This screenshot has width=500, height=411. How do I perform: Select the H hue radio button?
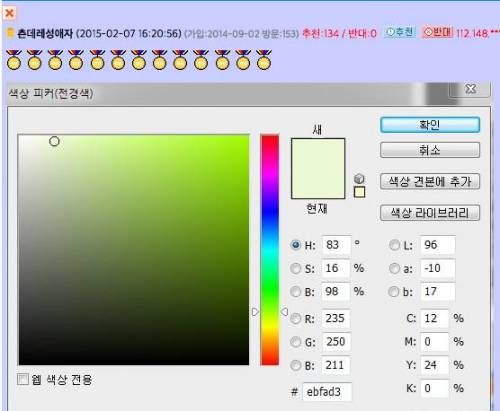coord(296,245)
